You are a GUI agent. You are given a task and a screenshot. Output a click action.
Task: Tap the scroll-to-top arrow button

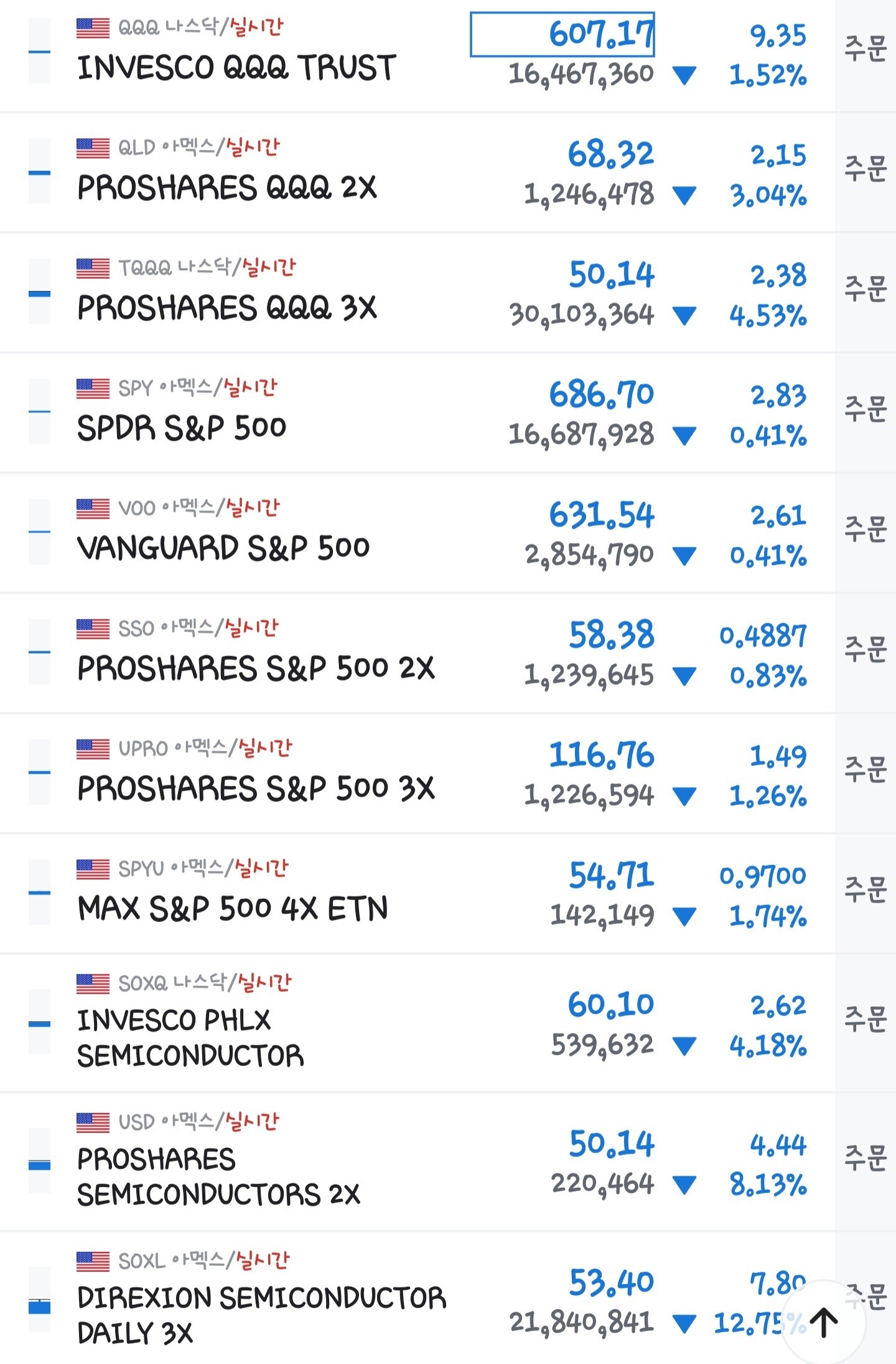point(824,1322)
